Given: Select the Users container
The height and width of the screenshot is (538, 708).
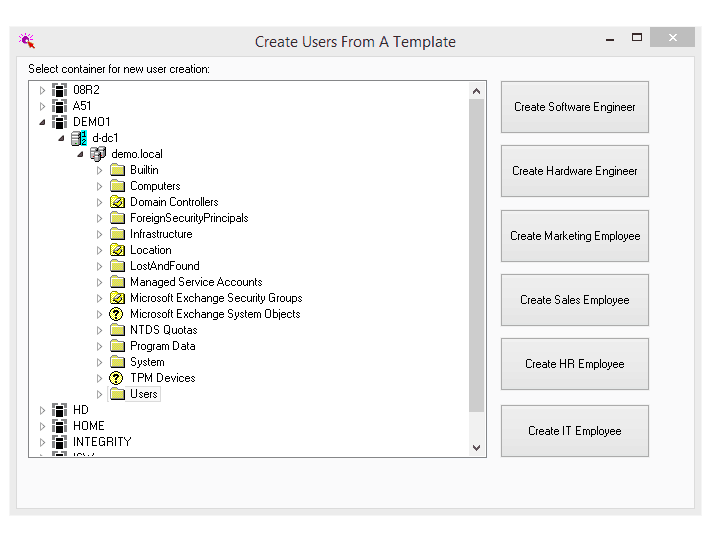Looking at the screenshot, I should [x=144, y=394].
